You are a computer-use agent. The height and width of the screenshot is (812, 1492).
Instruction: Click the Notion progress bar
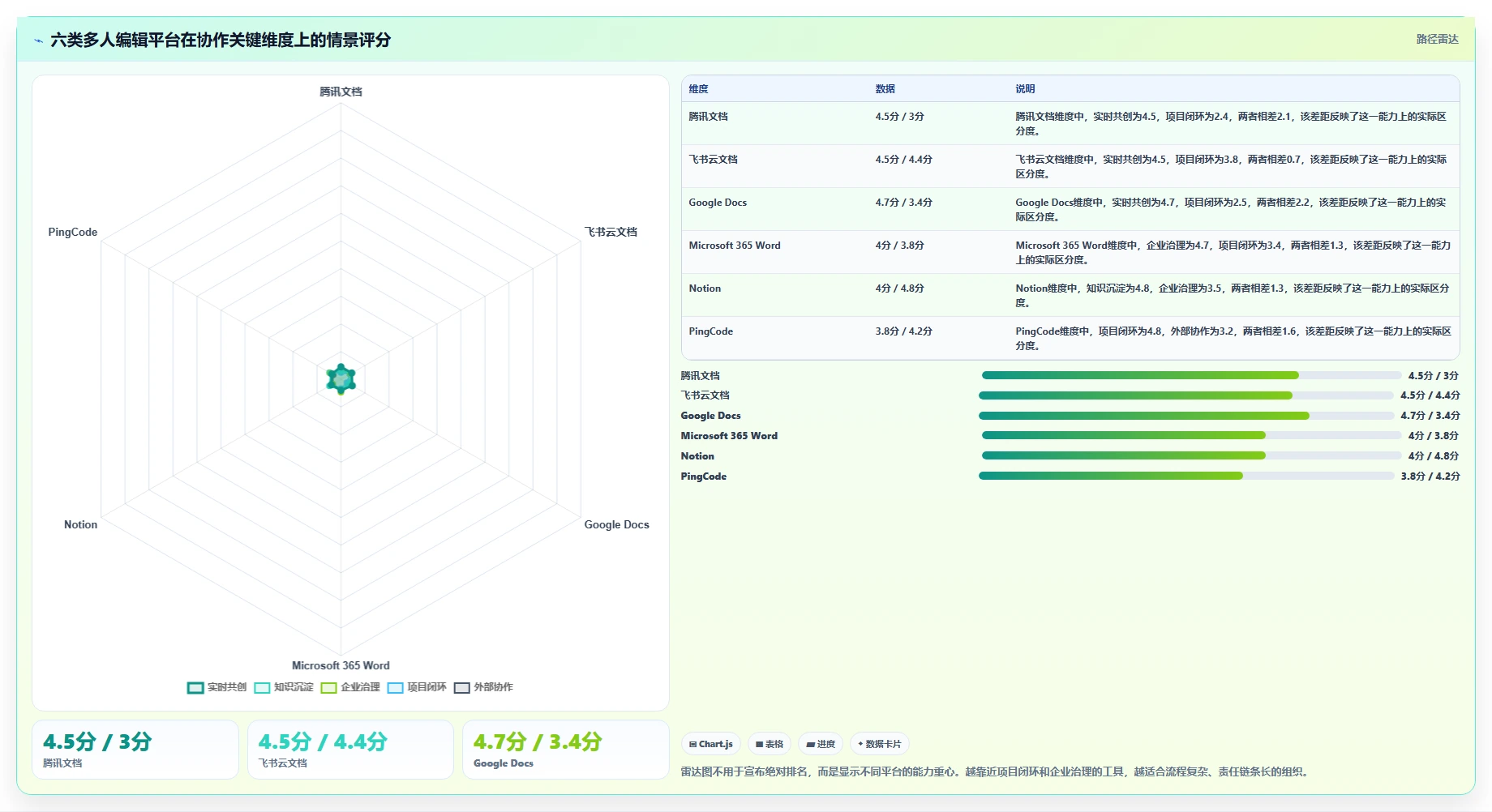1191,456
